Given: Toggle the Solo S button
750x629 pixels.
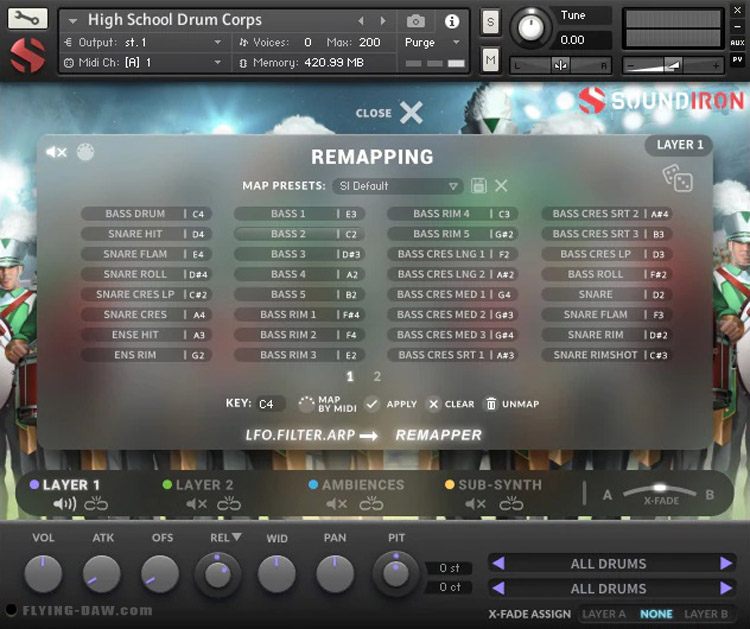Looking at the screenshot, I should [490, 22].
